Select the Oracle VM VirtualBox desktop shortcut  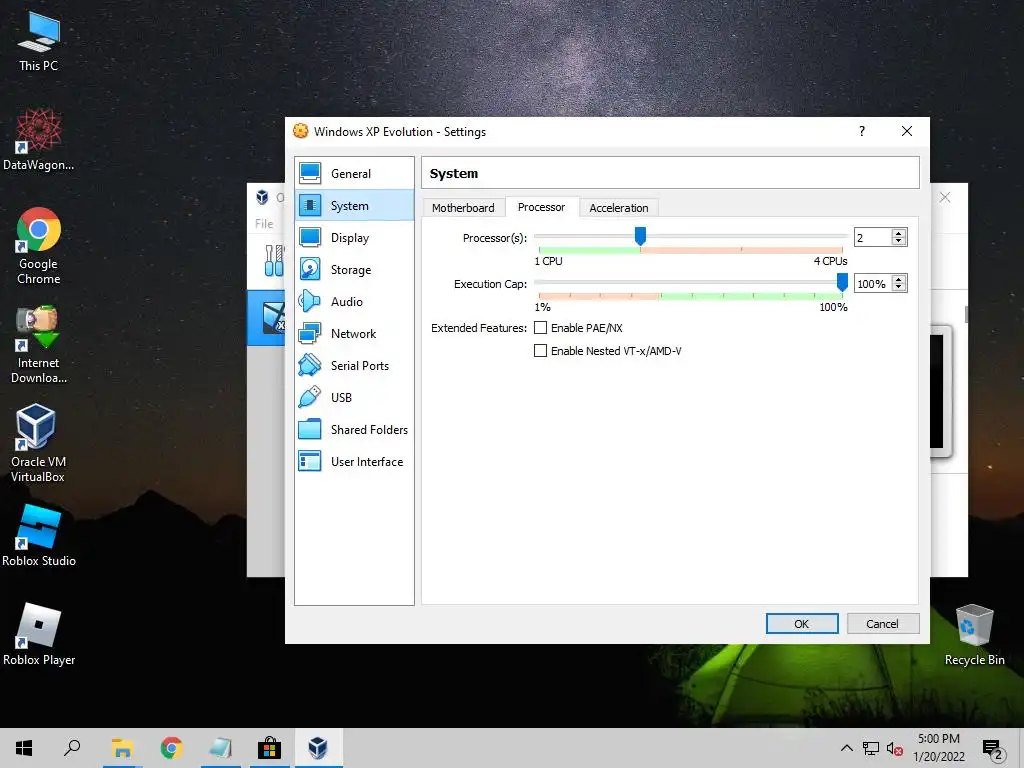click(38, 443)
